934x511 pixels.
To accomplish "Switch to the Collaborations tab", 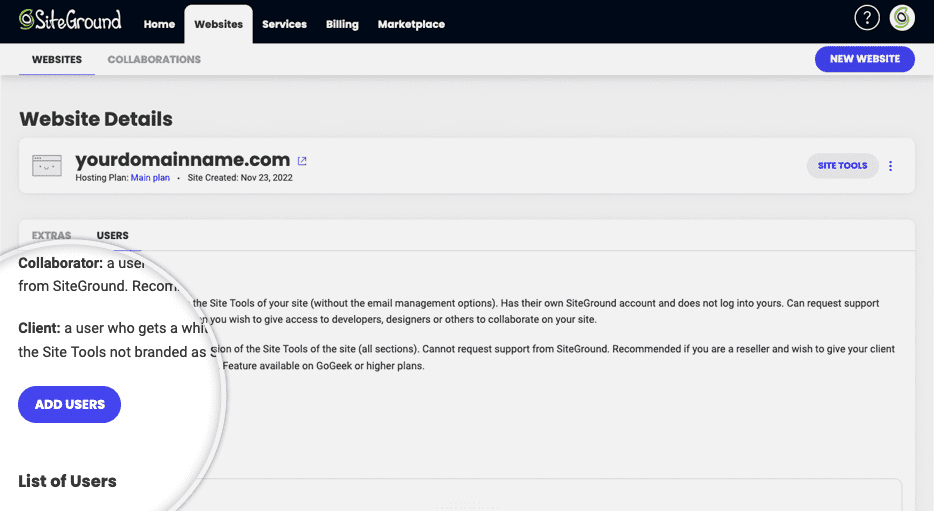I will [x=154, y=60].
